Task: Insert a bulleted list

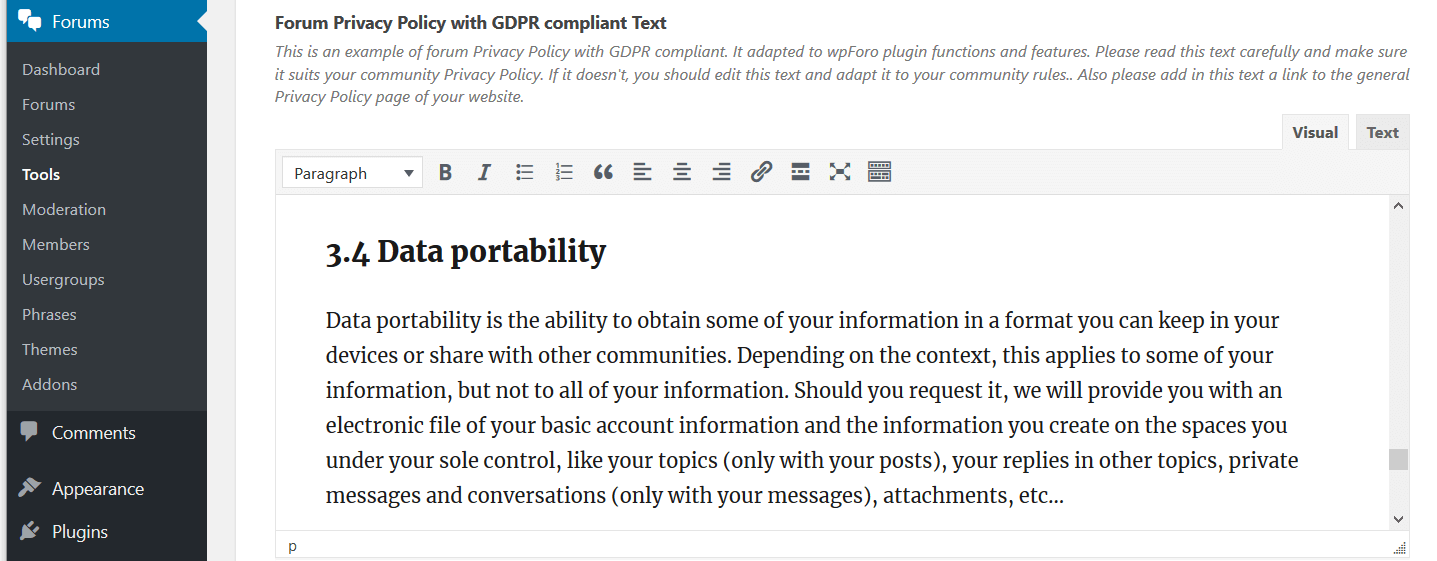Action: click(x=524, y=172)
